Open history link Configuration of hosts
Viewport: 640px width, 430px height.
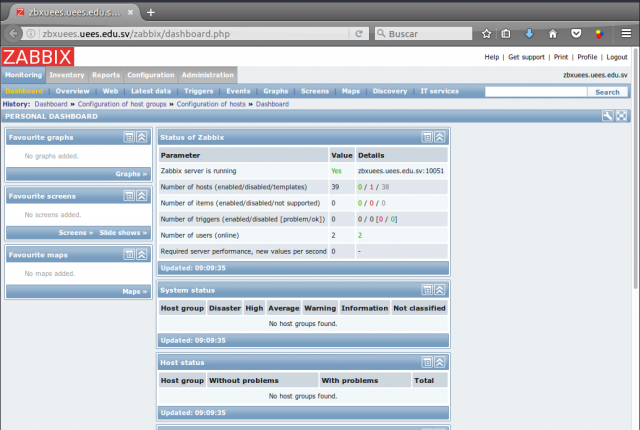coord(211,104)
